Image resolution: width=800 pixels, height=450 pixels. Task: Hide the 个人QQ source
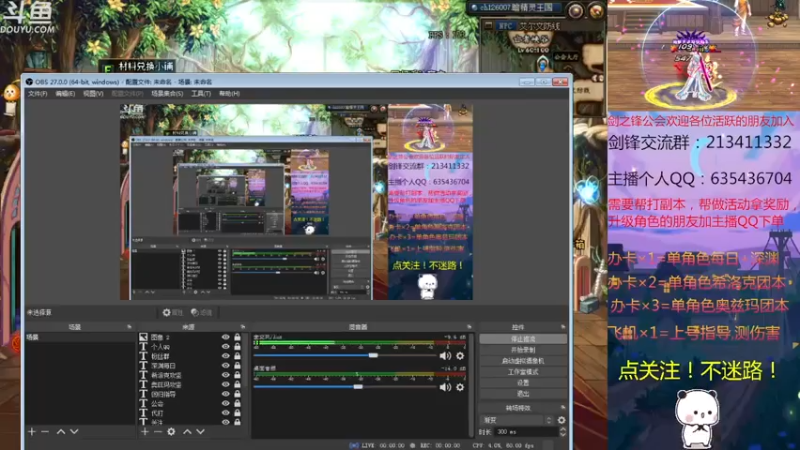226,346
